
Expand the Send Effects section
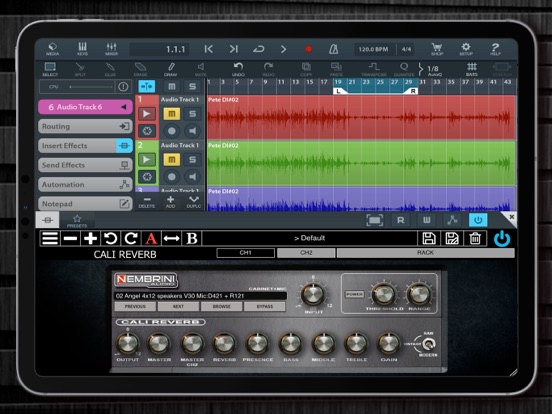85,165
